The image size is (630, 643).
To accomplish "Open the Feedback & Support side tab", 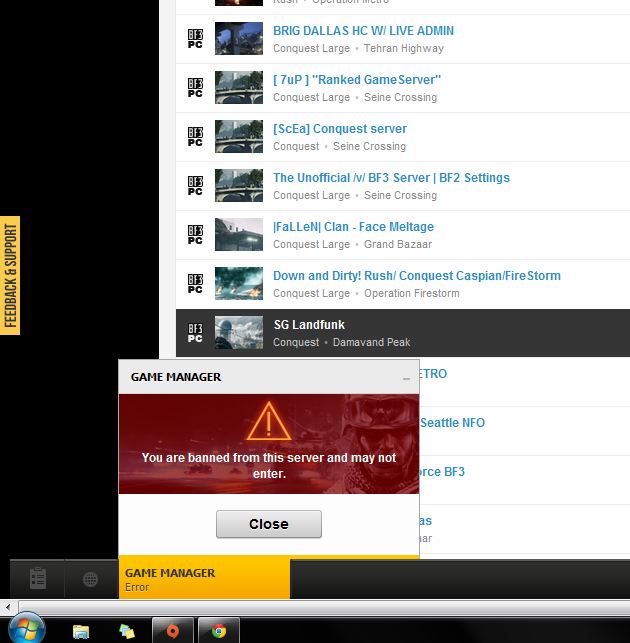I will pos(10,275).
